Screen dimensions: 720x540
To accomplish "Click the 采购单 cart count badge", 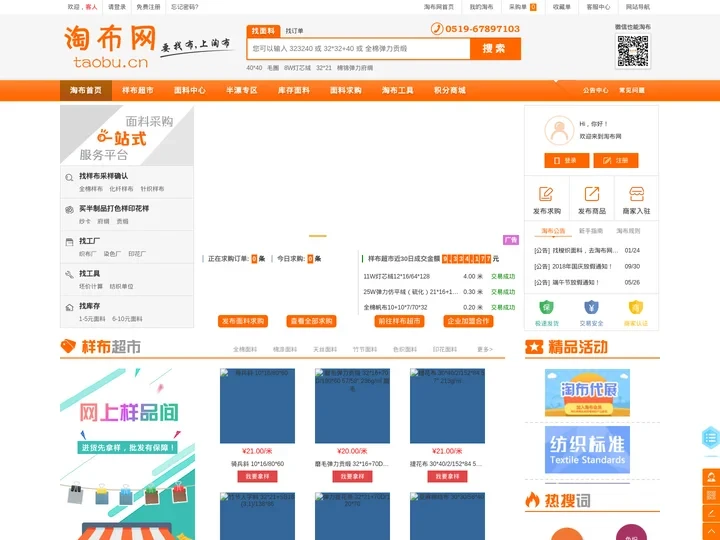I will [533, 7].
